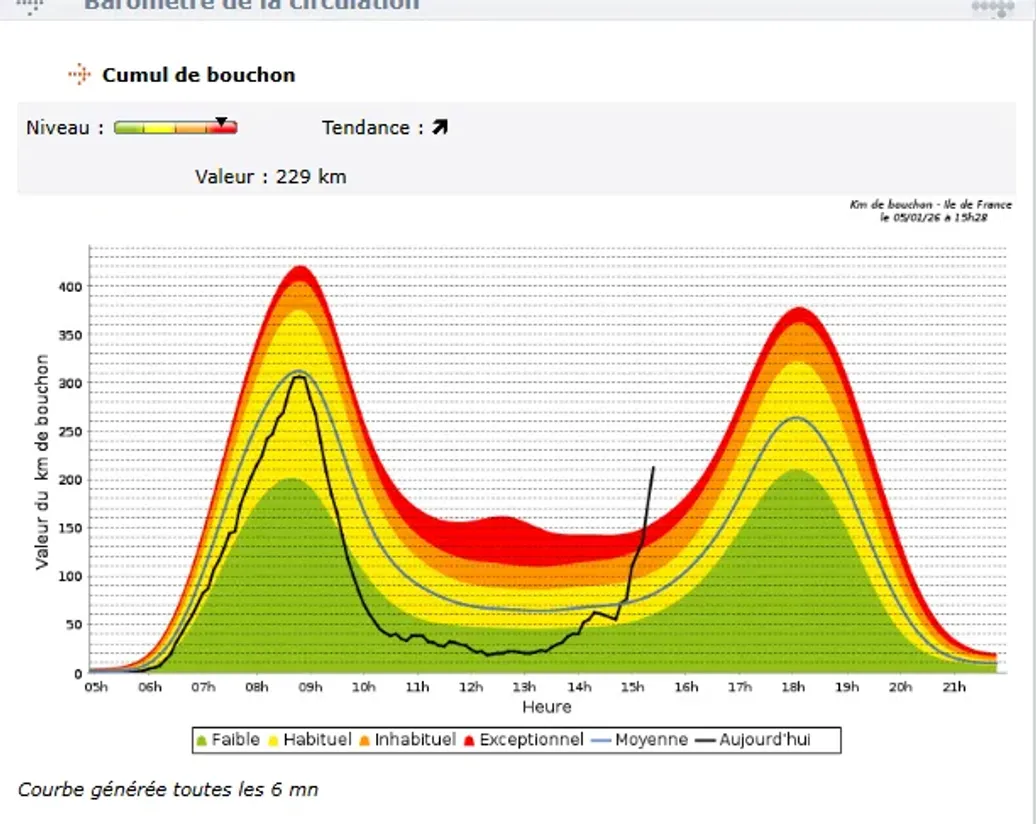Image resolution: width=1036 pixels, height=824 pixels.
Task: Click the black triangle marker on the Niveau gauge
Action: 221,121
